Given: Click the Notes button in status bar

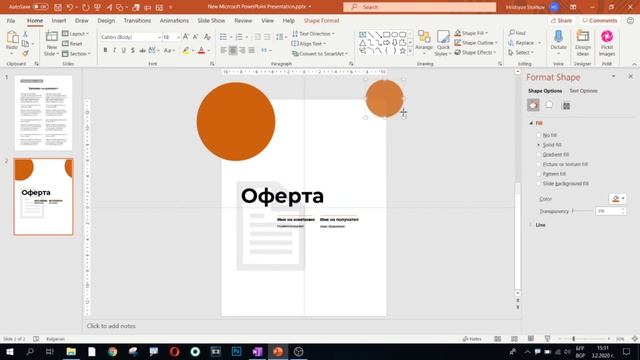Looking at the screenshot, I should 472,339.
